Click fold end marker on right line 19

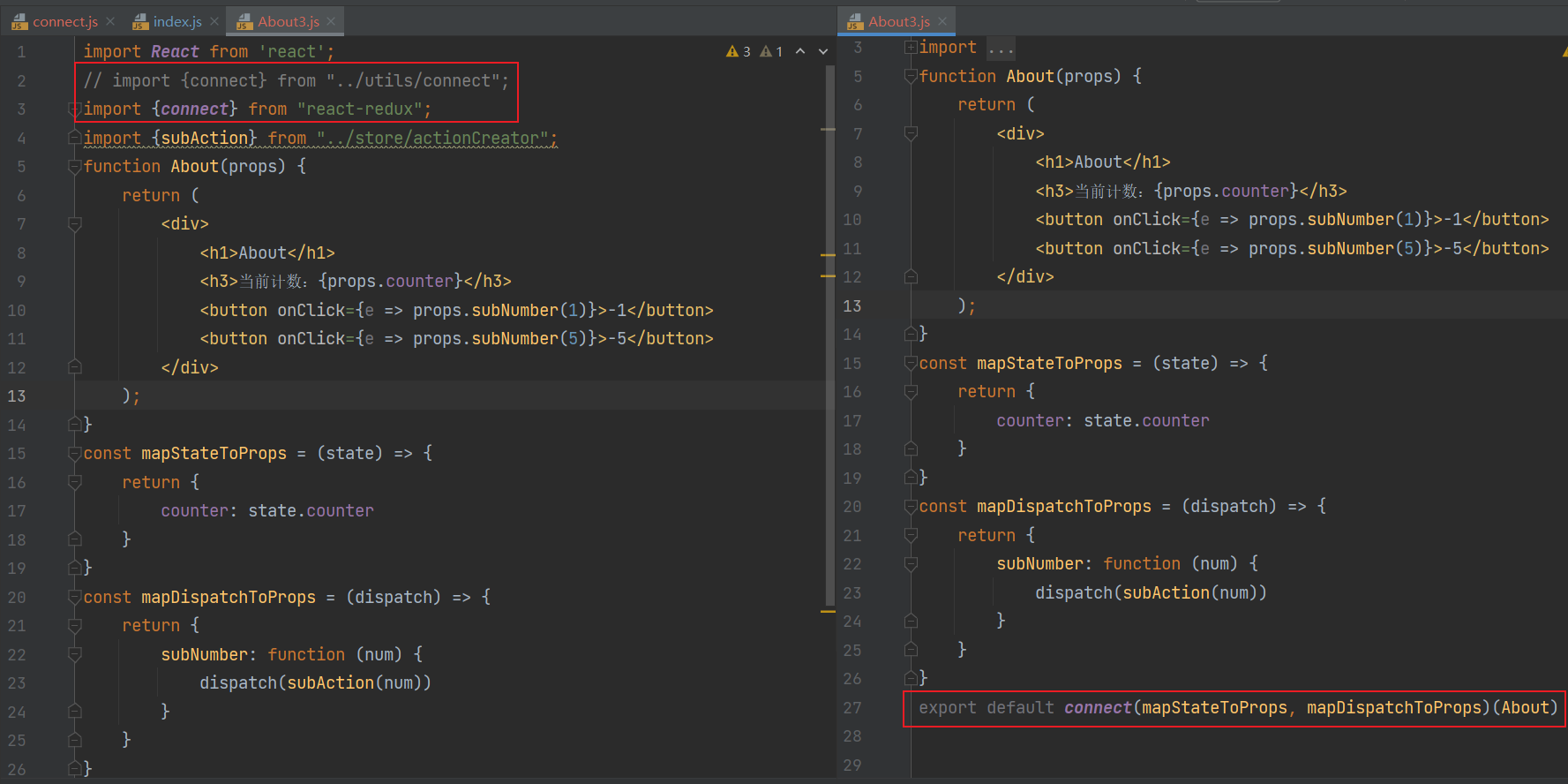pyautogui.click(x=911, y=478)
